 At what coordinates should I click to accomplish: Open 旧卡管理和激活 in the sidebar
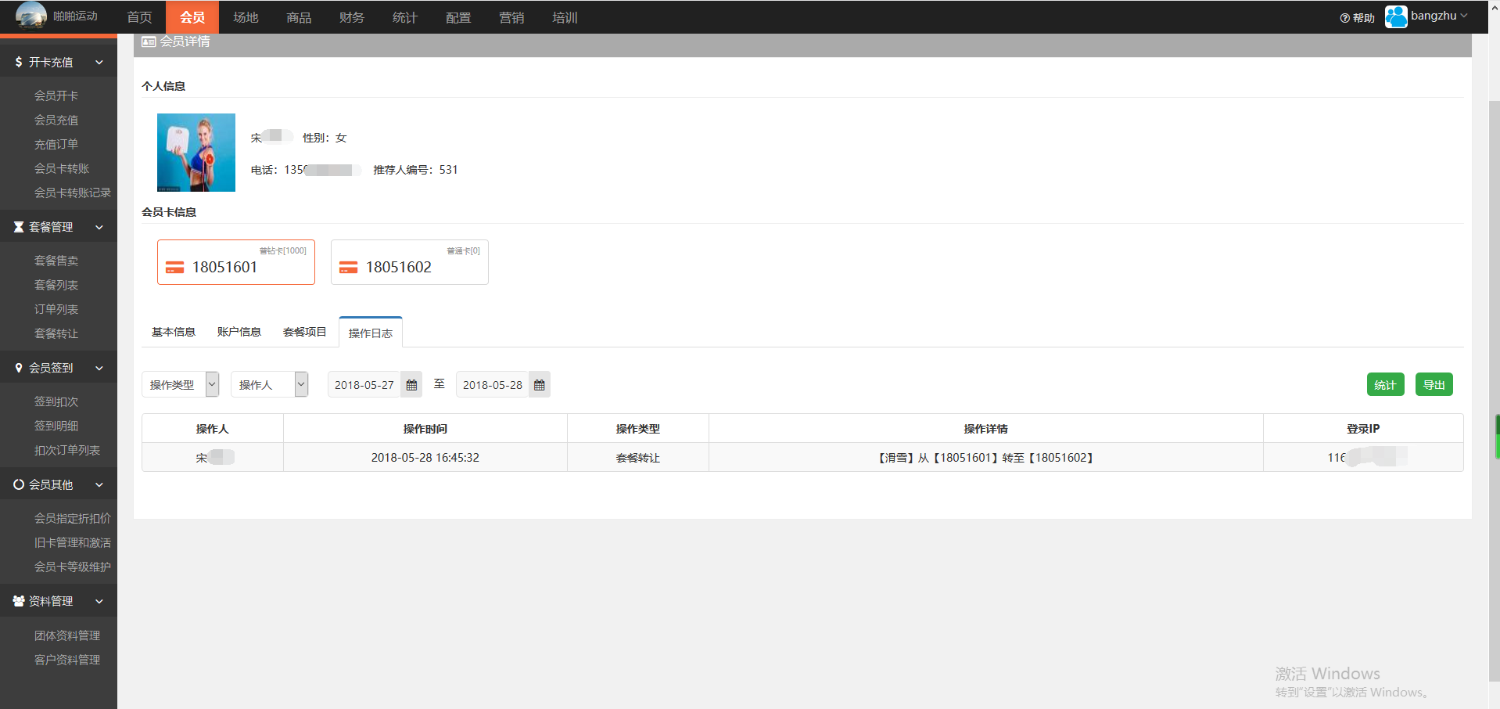click(73, 543)
